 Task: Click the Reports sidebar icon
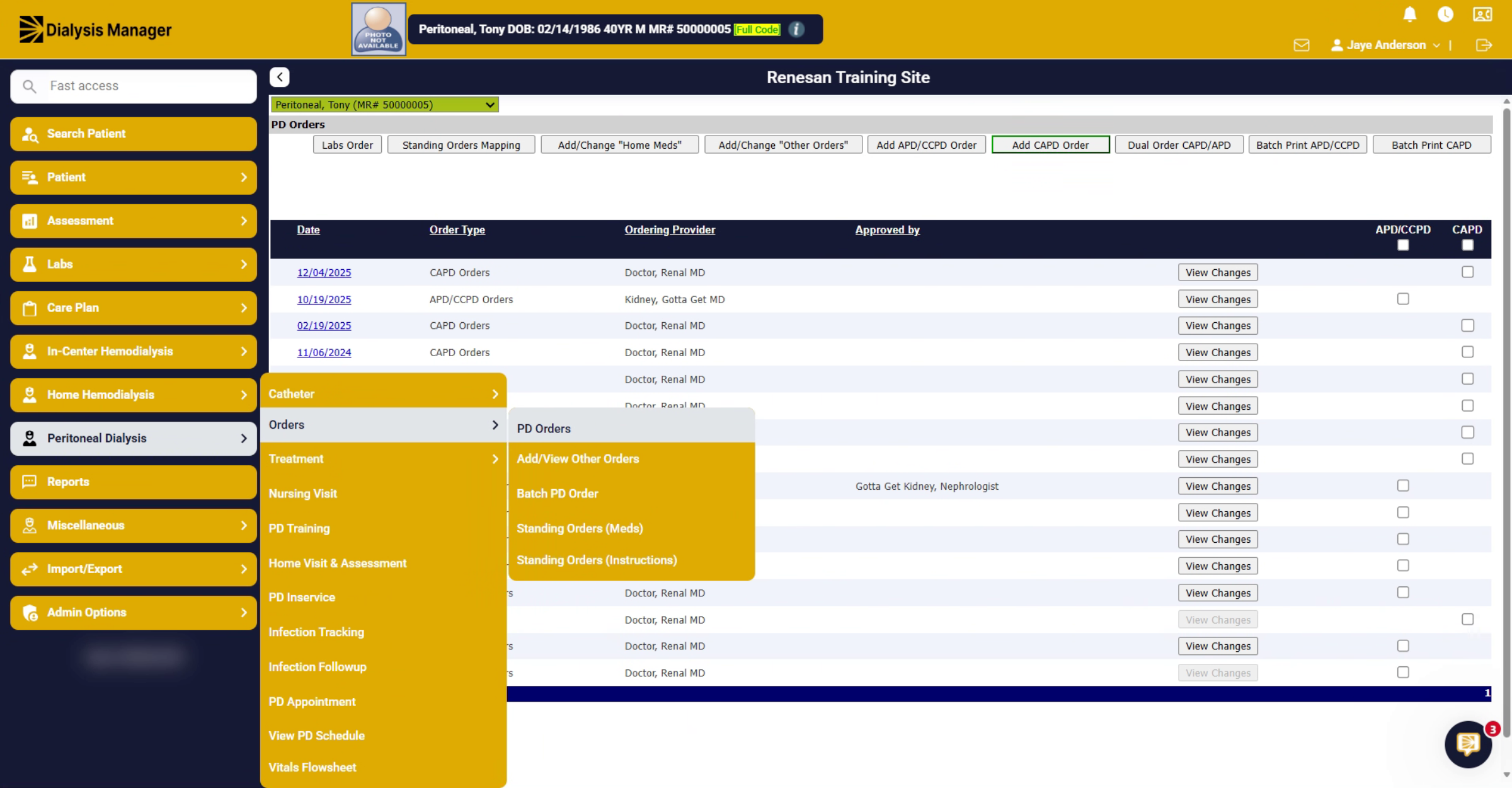click(x=30, y=482)
